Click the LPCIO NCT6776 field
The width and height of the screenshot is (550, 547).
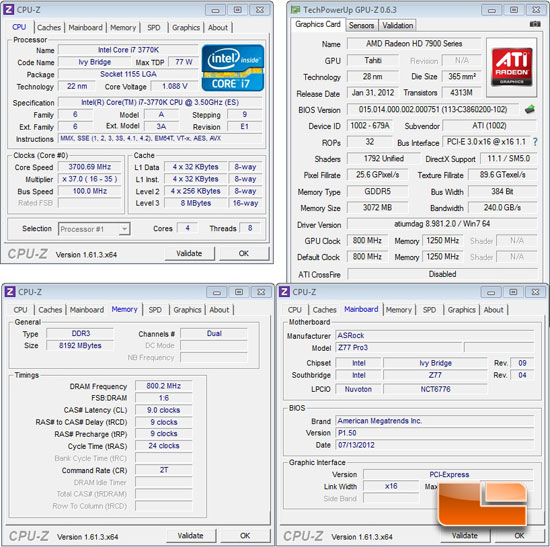pos(435,389)
